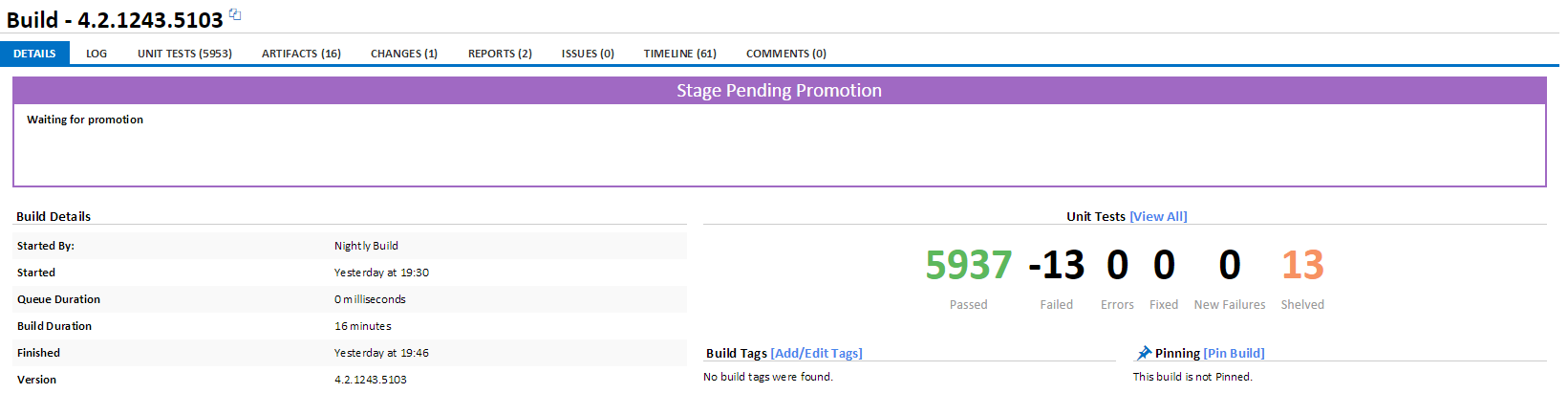Click the 5937 passed tests count
Viewport: 1568px width, 415px height.
point(968,265)
